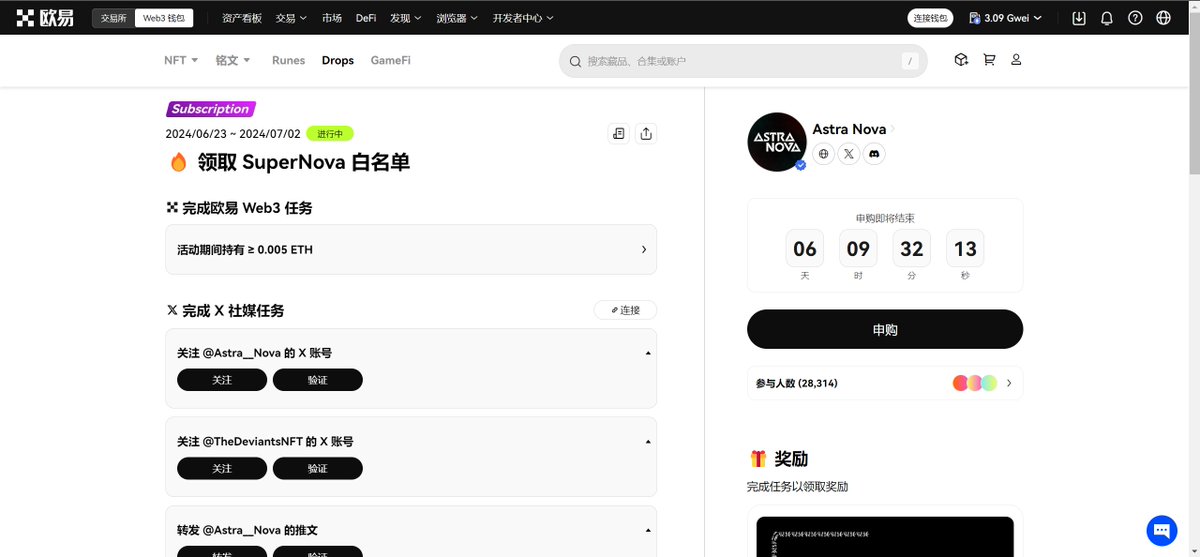The width and height of the screenshot is (1200, 557).
Task: Click the OKX 欧易 logo
Action: 45,18
